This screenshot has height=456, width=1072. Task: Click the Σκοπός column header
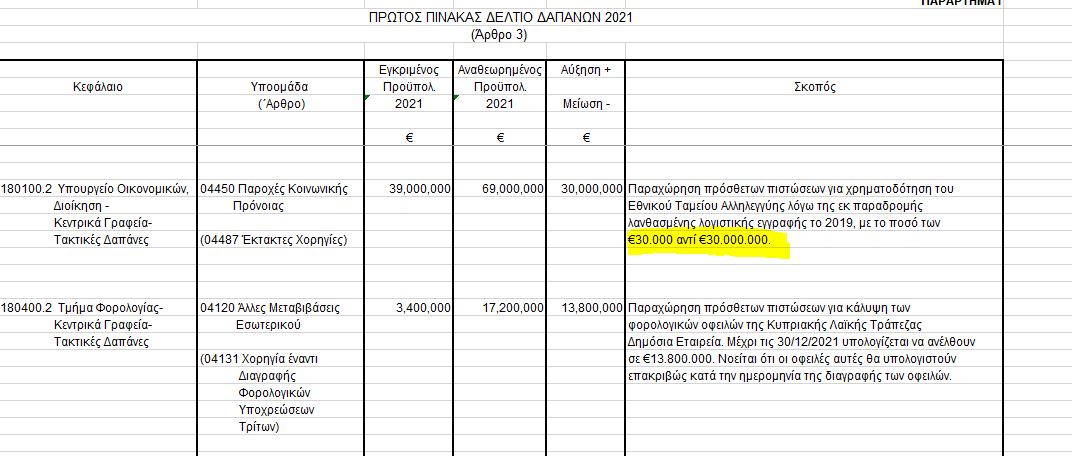click(813, 87)
